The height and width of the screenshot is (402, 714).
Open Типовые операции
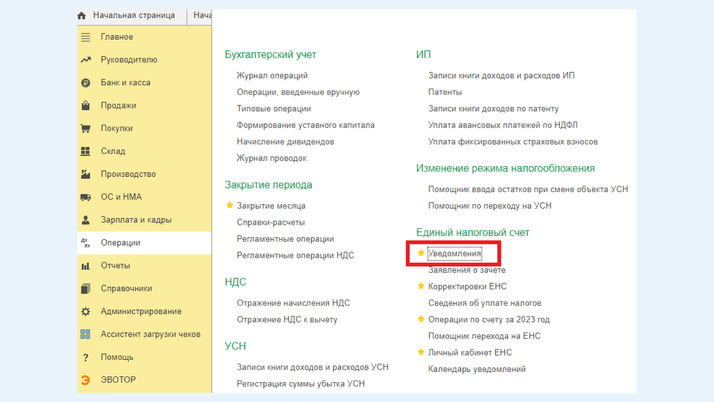pyautogui.click(x=274, y=109)
